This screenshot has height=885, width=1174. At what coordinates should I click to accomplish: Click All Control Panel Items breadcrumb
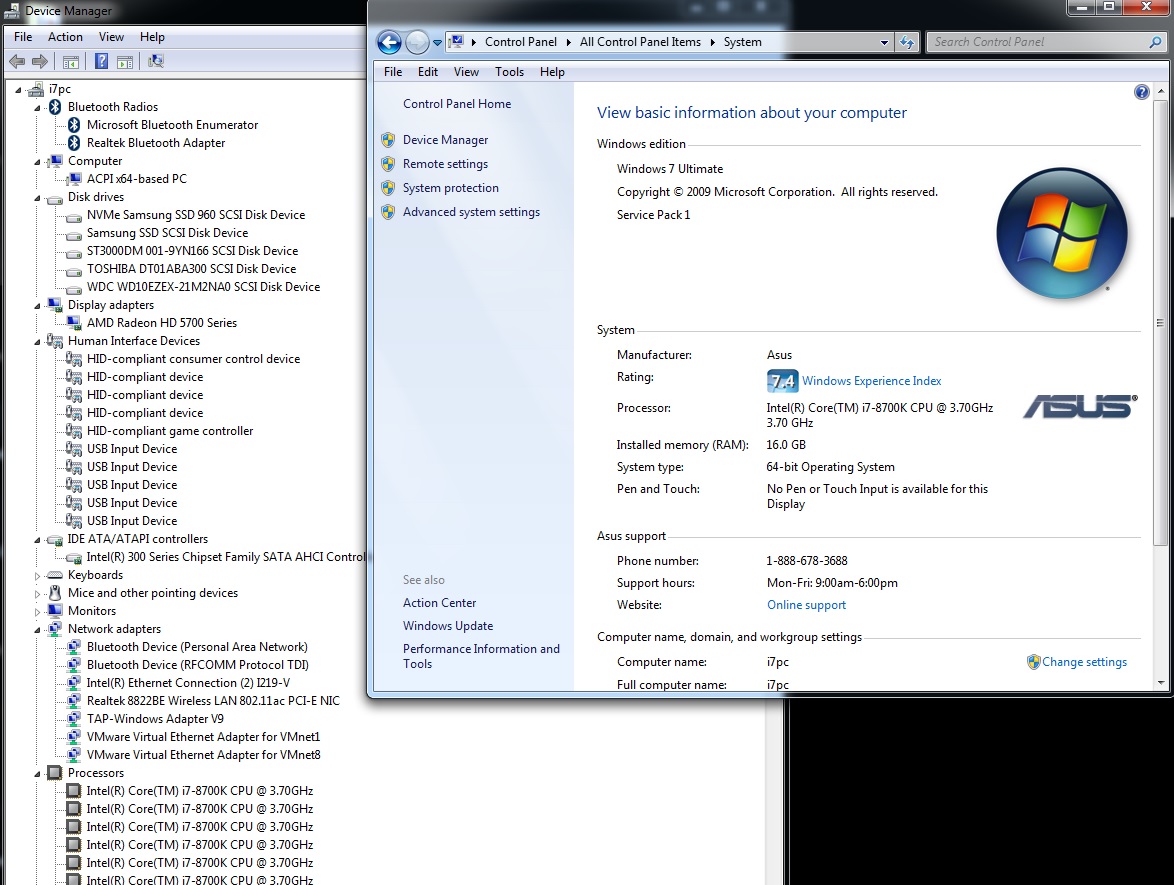[640, 42]
